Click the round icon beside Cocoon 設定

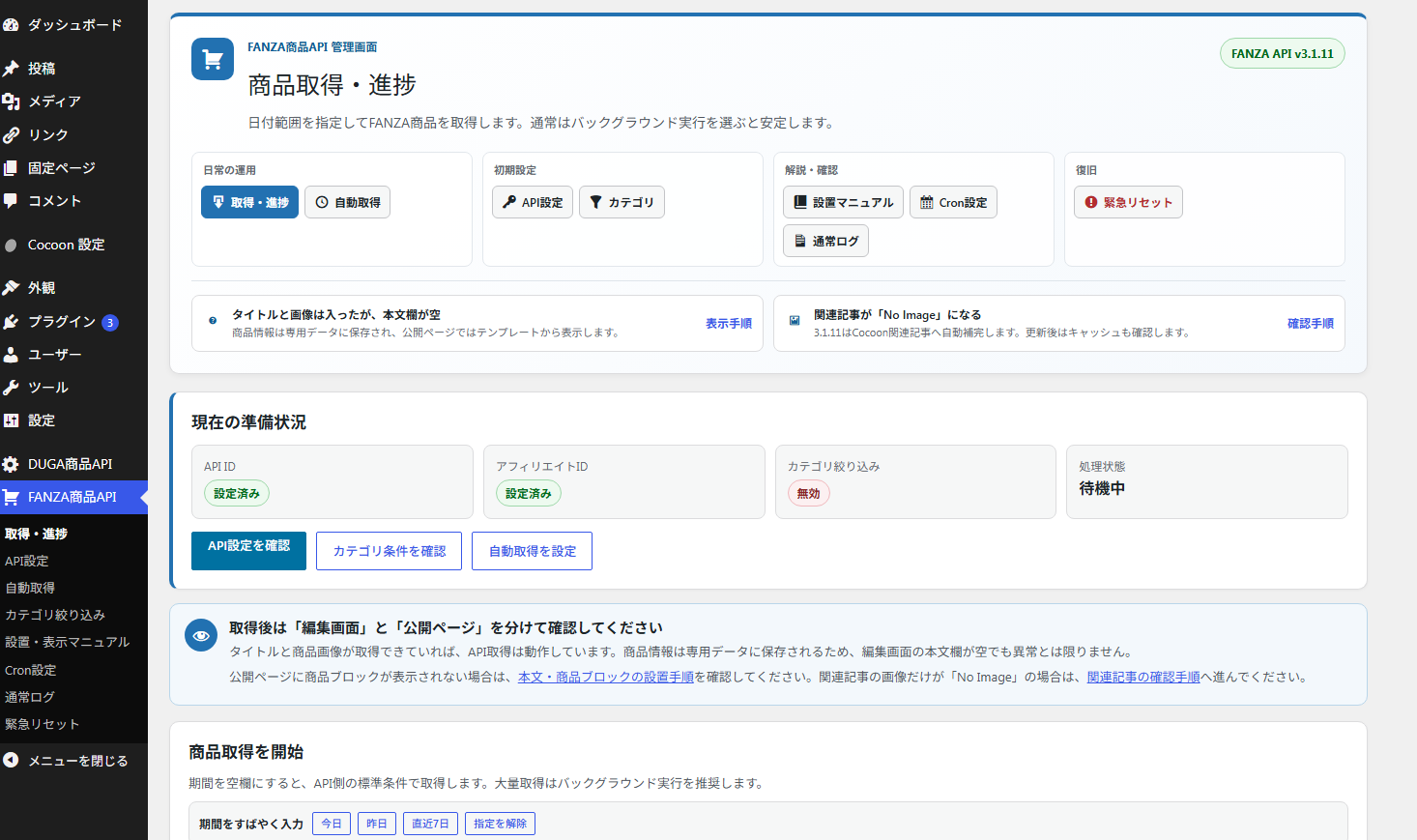tap(11, 246)
